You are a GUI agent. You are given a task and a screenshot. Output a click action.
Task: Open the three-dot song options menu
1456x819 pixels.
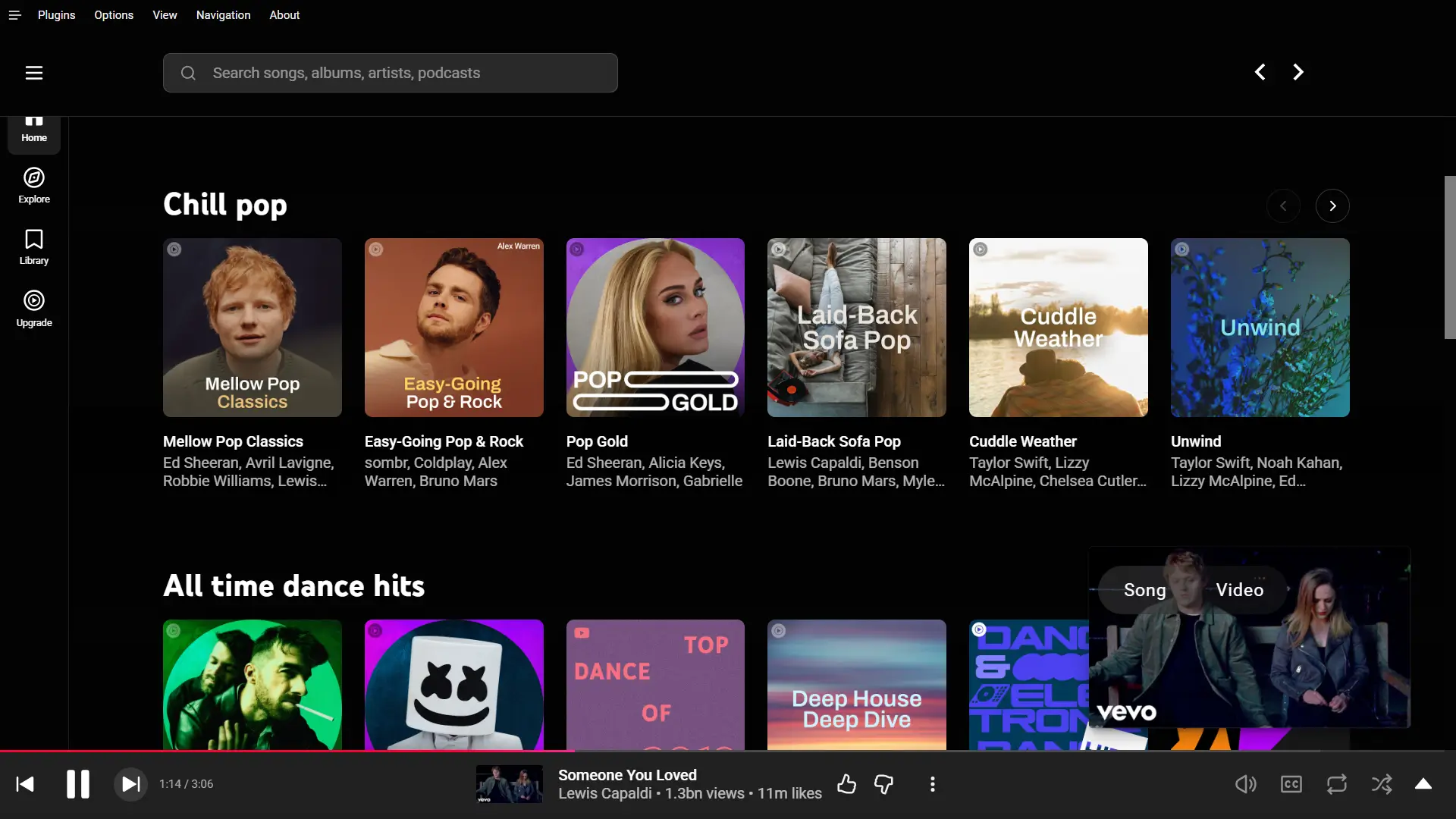[x=933, y=784]
